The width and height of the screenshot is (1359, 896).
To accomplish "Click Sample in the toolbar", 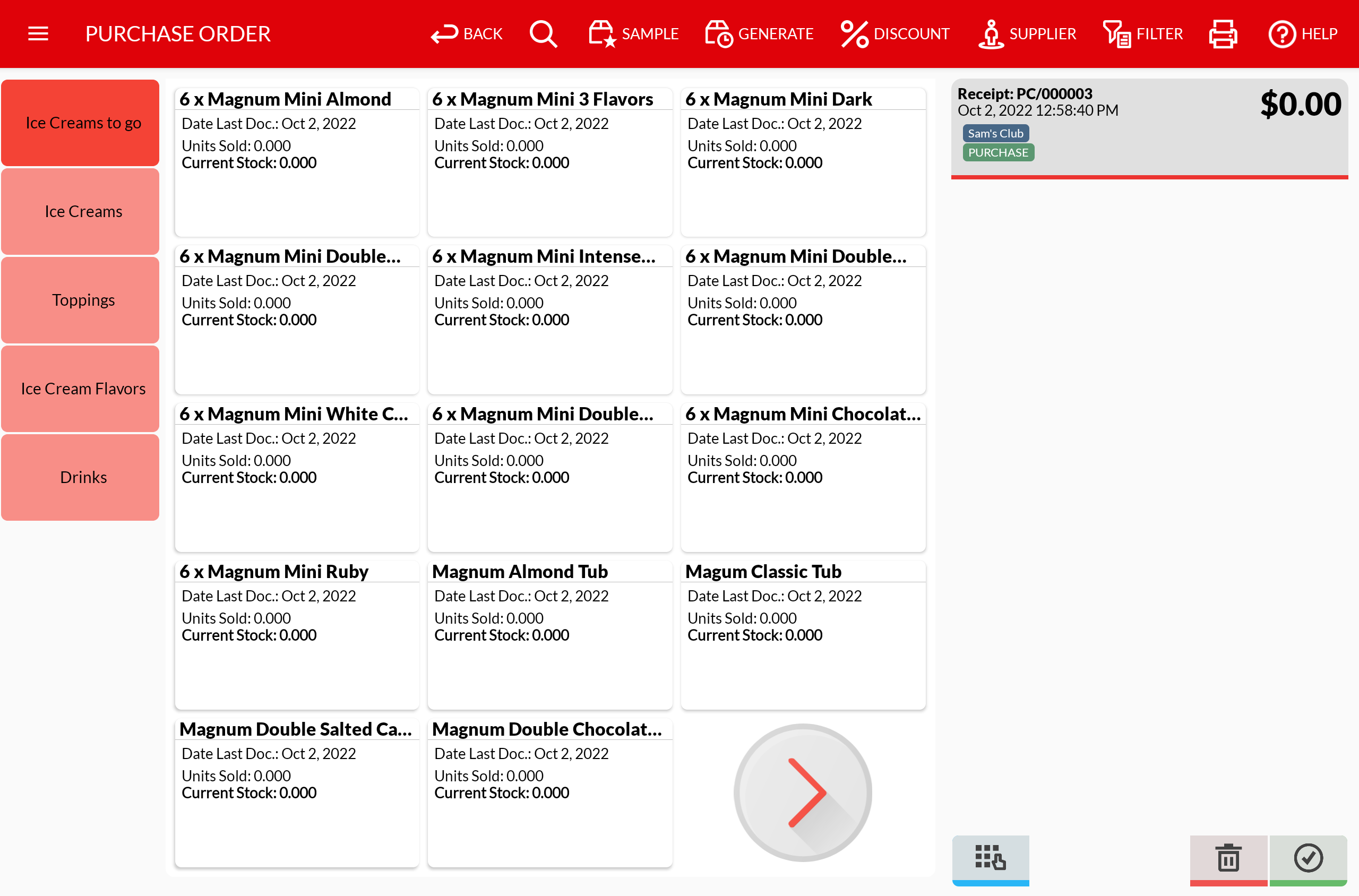I will [634, 34].
